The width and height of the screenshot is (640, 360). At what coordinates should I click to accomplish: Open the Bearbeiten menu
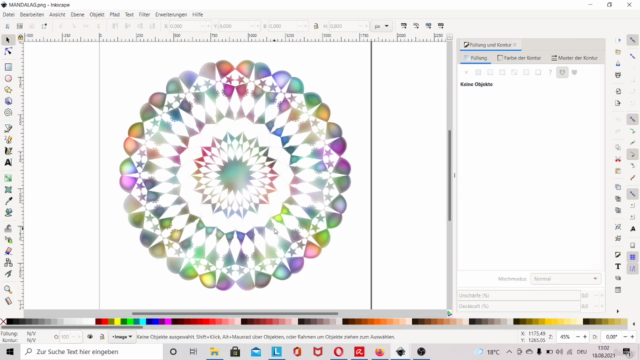[32, 15]
